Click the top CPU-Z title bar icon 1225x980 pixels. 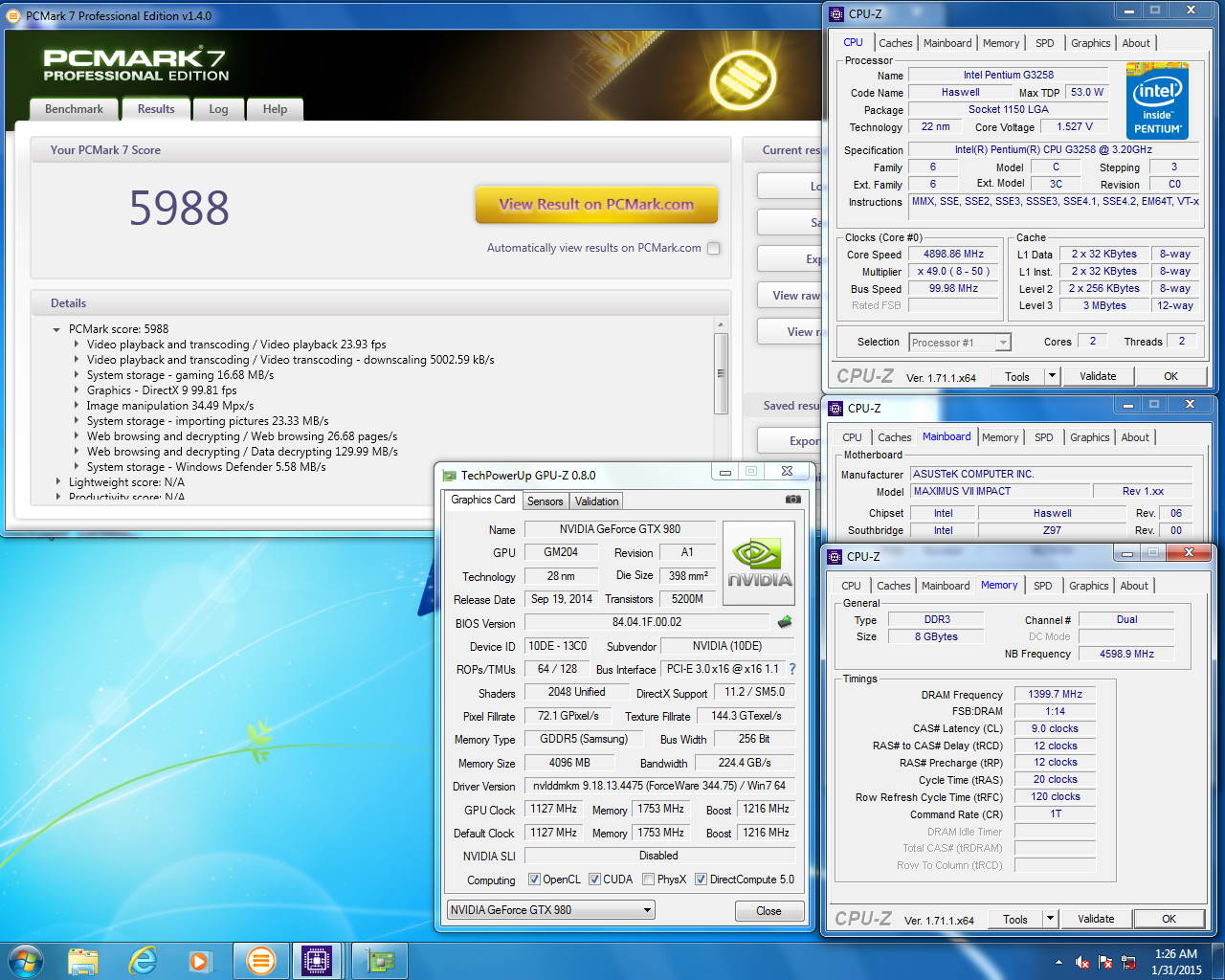pyautogui.click(x=836, y=13)
